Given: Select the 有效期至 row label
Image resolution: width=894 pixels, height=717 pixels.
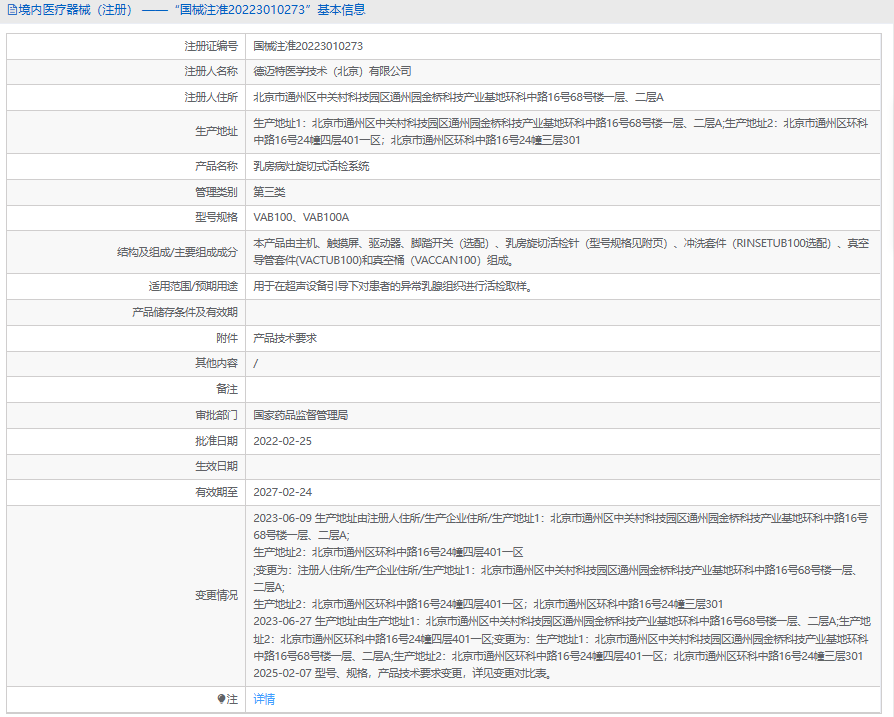Looking at the screenshot, I should tap(216, 492).
